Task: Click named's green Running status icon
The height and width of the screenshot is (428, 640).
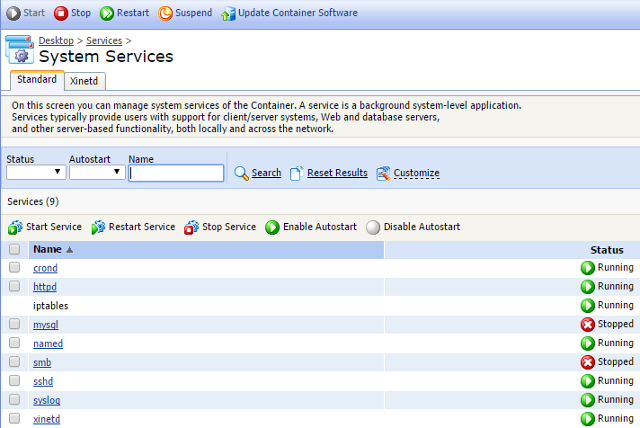Action: pyautogui.click(x=587, y=344)
